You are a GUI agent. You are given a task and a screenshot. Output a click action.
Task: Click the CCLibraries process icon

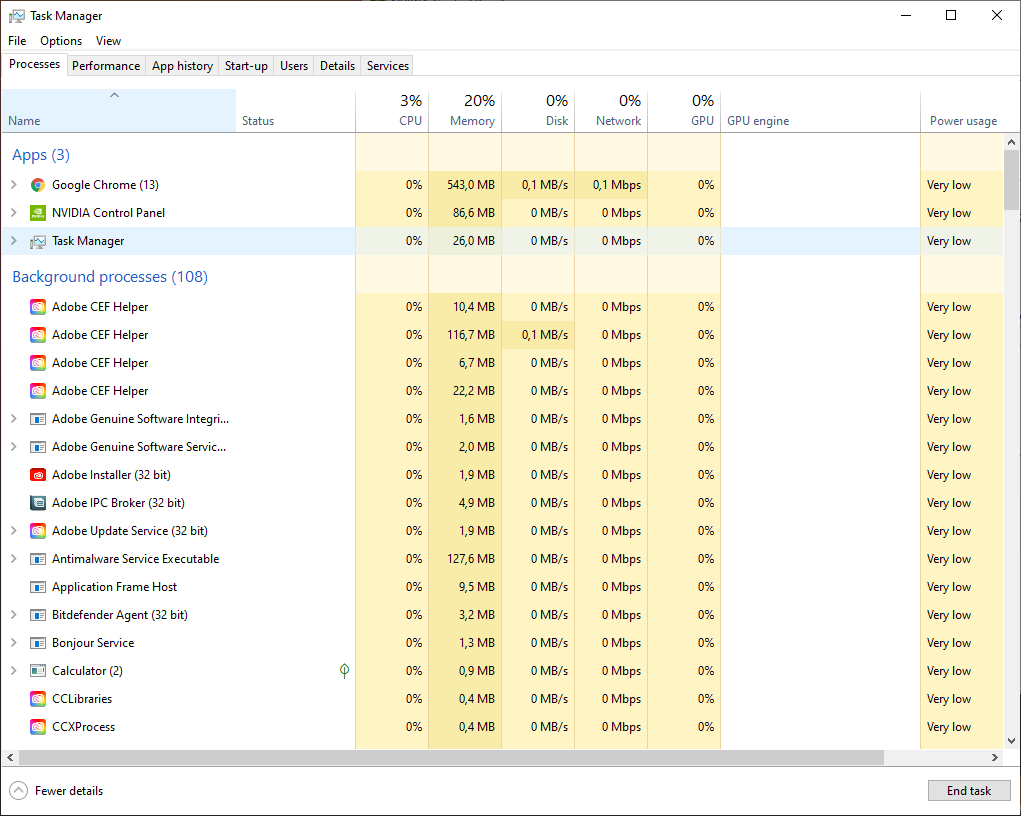(x=38, y=699)
